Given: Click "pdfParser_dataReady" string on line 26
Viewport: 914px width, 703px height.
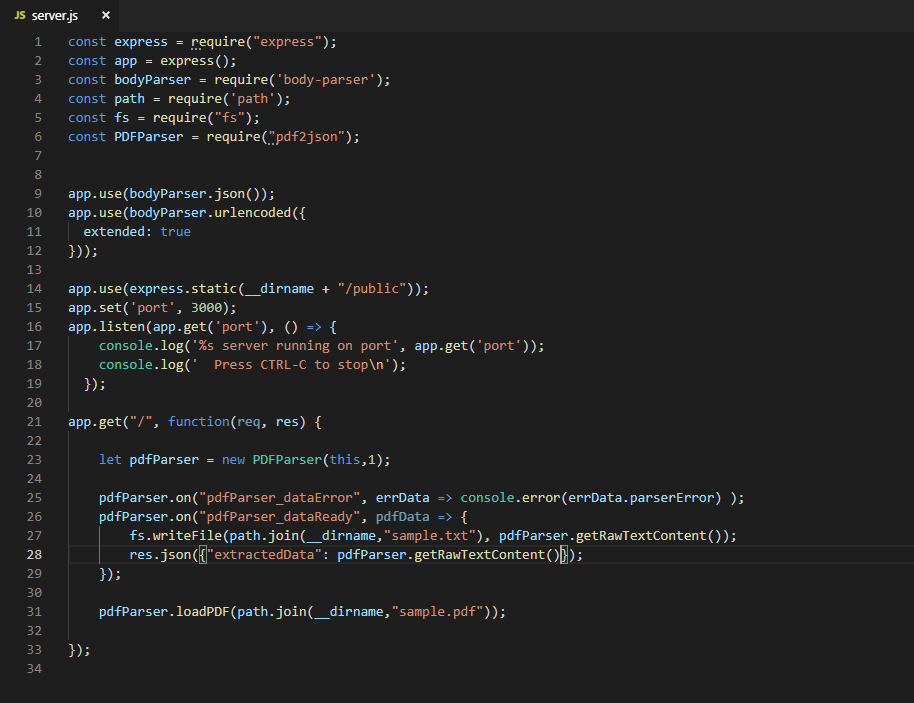Looking at the screenshot, I should [279, 517].
